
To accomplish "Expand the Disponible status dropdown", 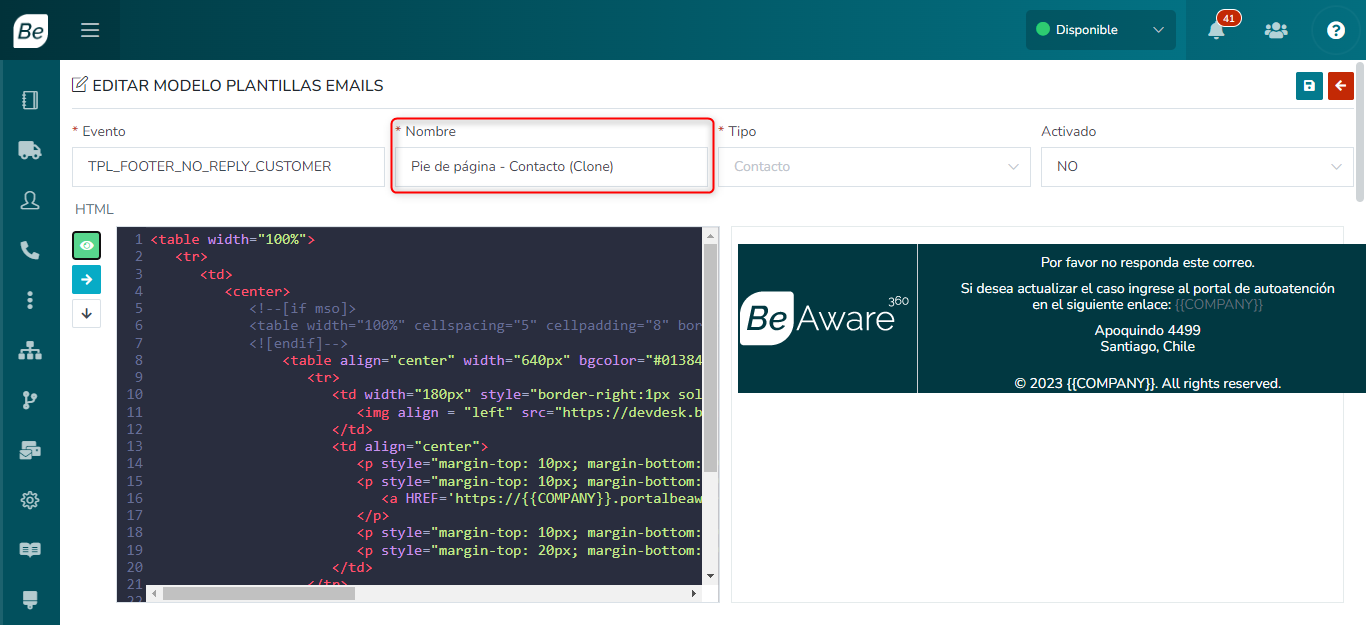I will (1100, 30).
